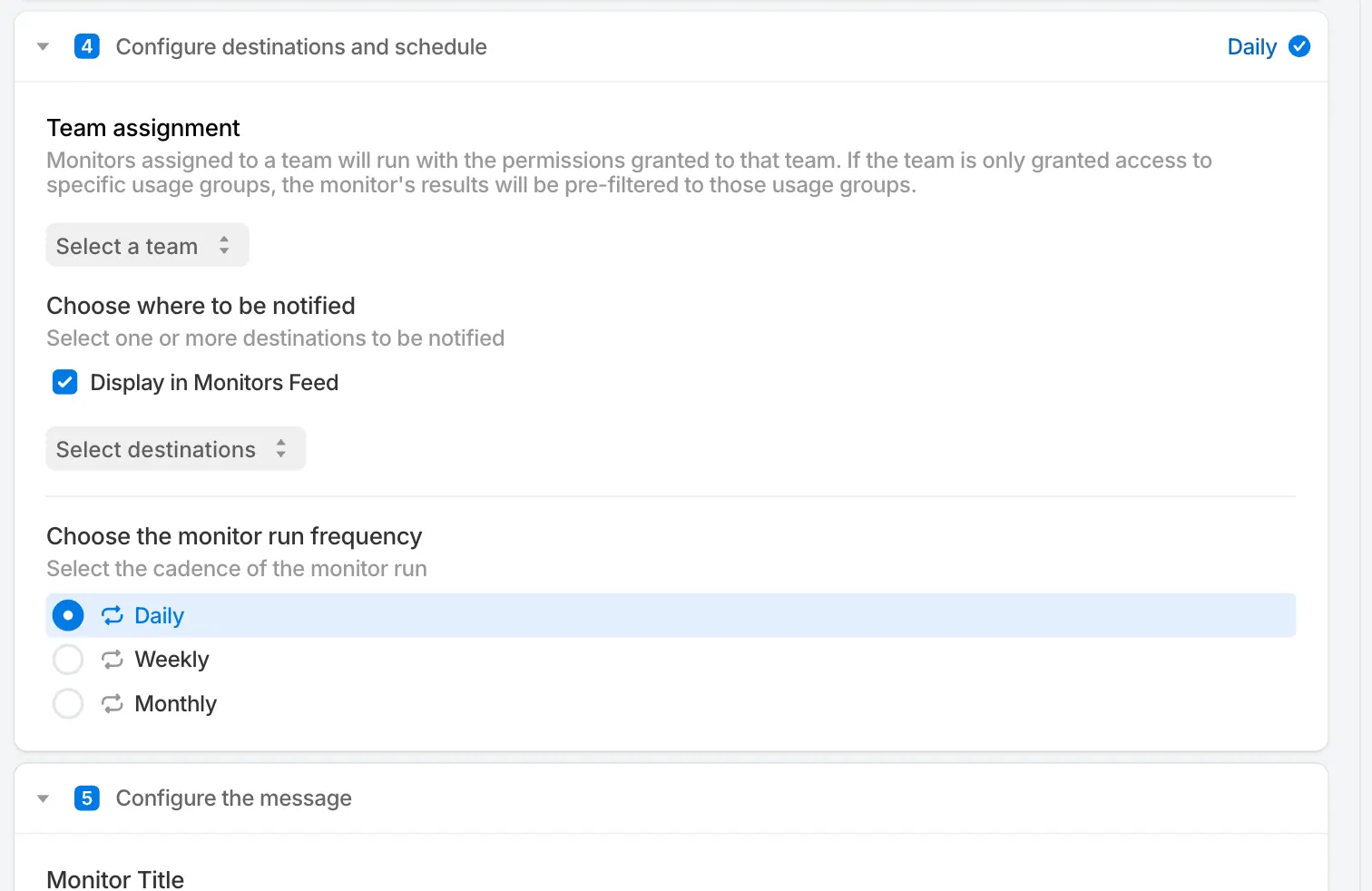Click the blue checkmark status icon

[1299, 46]
